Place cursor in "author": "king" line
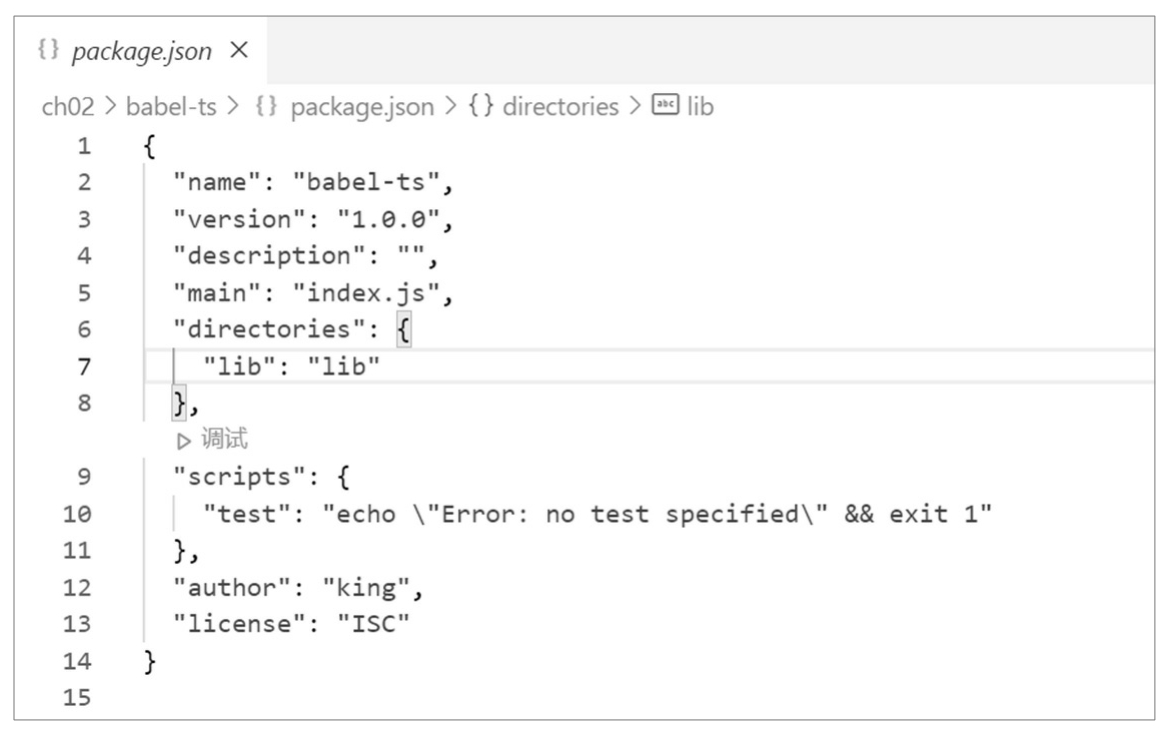Viewport: 1175px width, 734px height. tap(298, 588)
